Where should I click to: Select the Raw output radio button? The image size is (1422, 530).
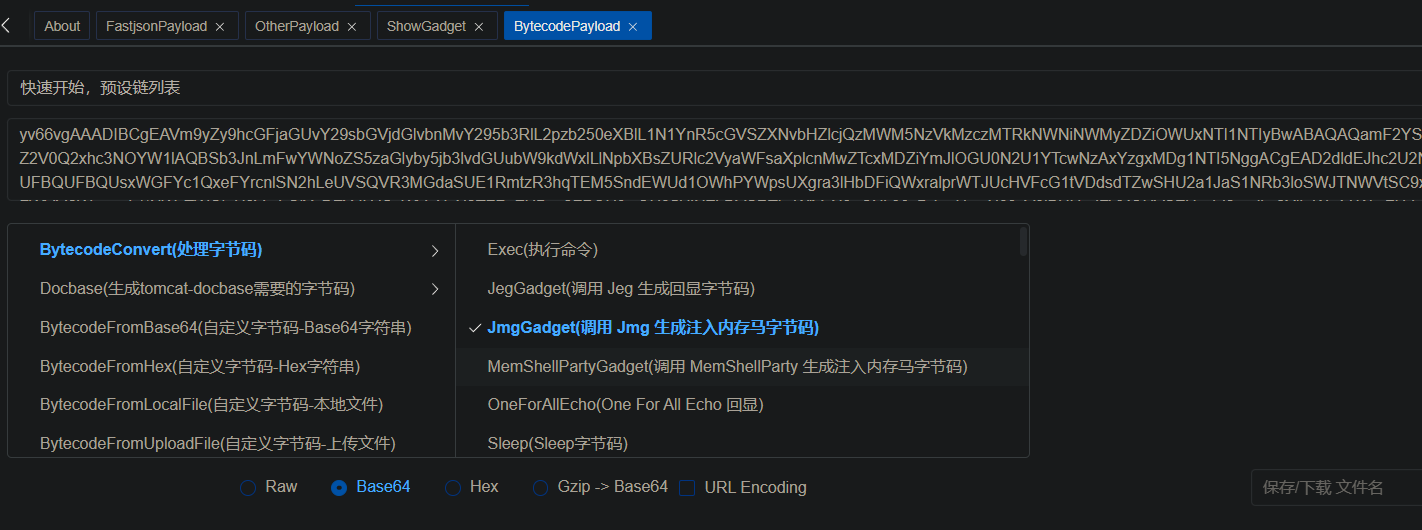click(248, 488)
